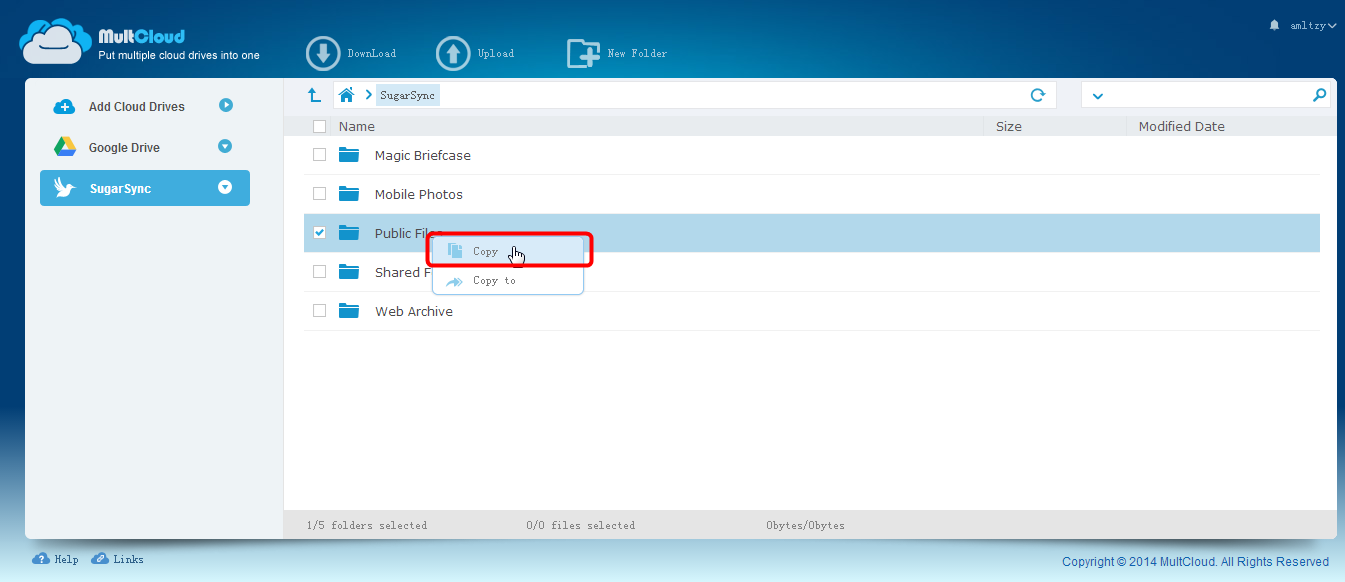This screenshot has width=1345, height=582.
Task: Click the MultCloud cloud logo
Action: pyautogui.click(x=56, y=42)
